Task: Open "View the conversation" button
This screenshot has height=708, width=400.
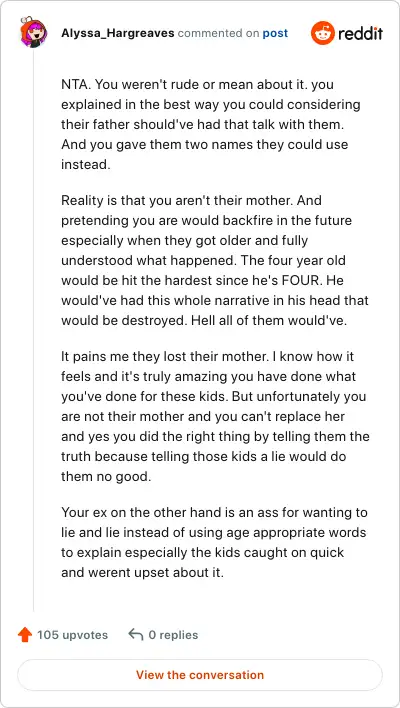Action: [200, 675]
